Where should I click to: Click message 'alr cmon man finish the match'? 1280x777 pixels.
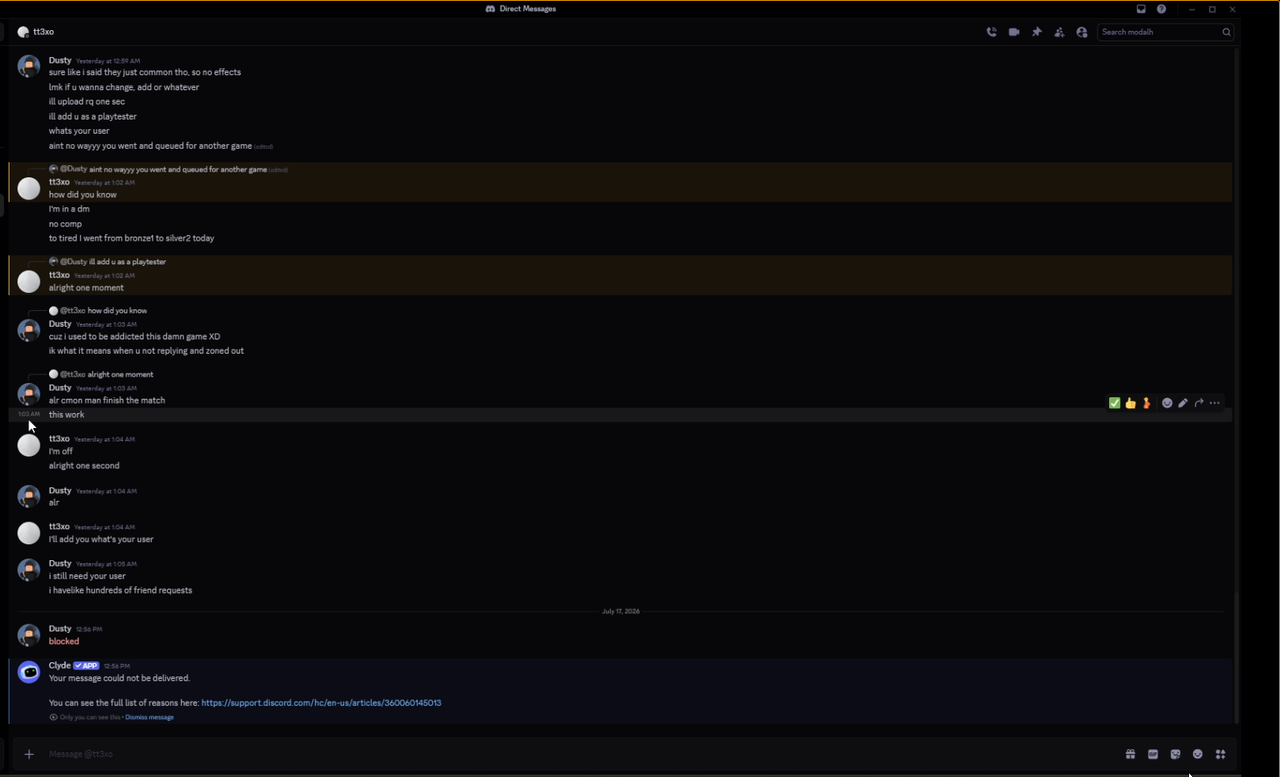pos(107,400)
